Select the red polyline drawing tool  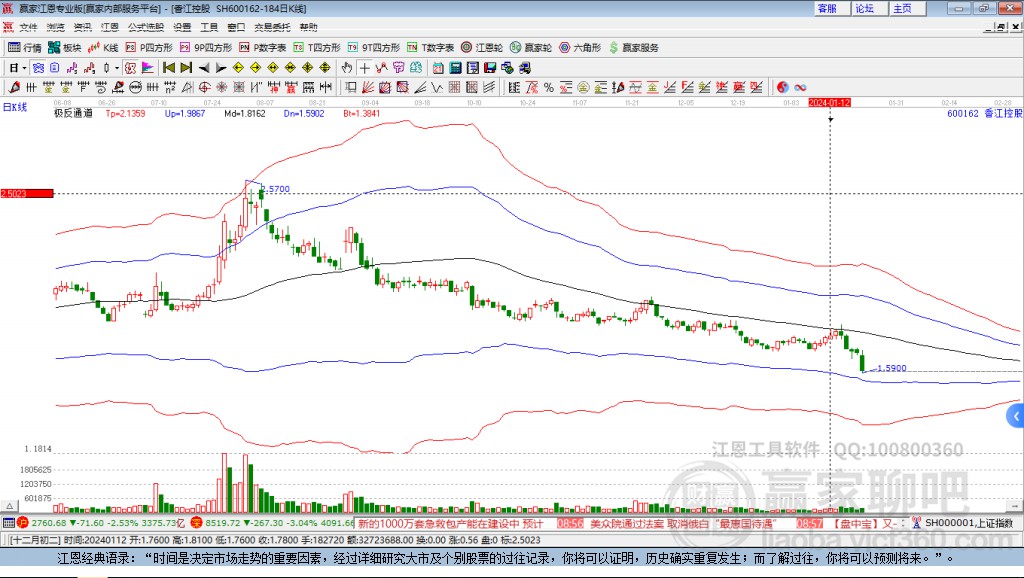click(381, 68)
